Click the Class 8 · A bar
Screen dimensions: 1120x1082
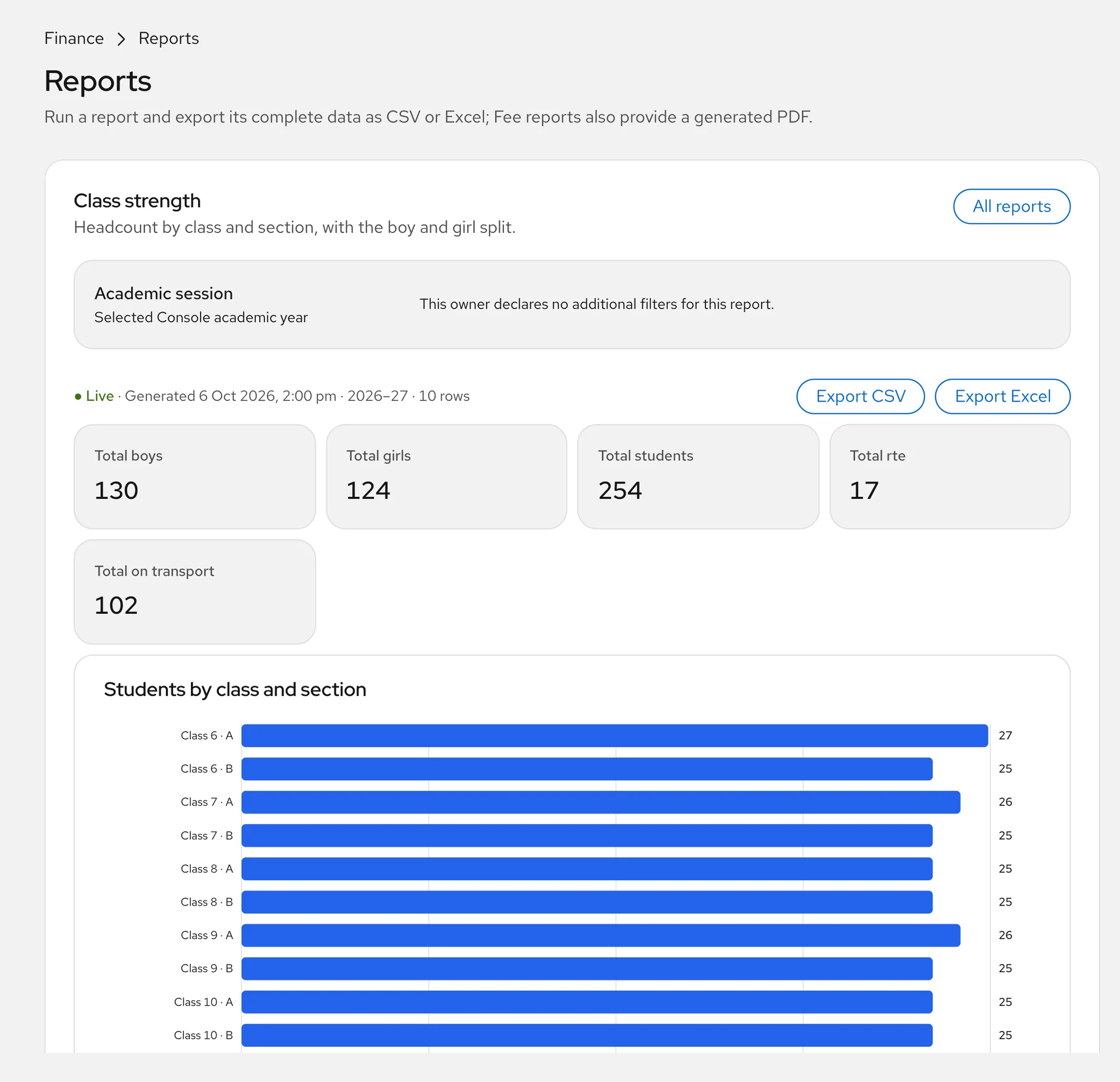click(587, 869)
